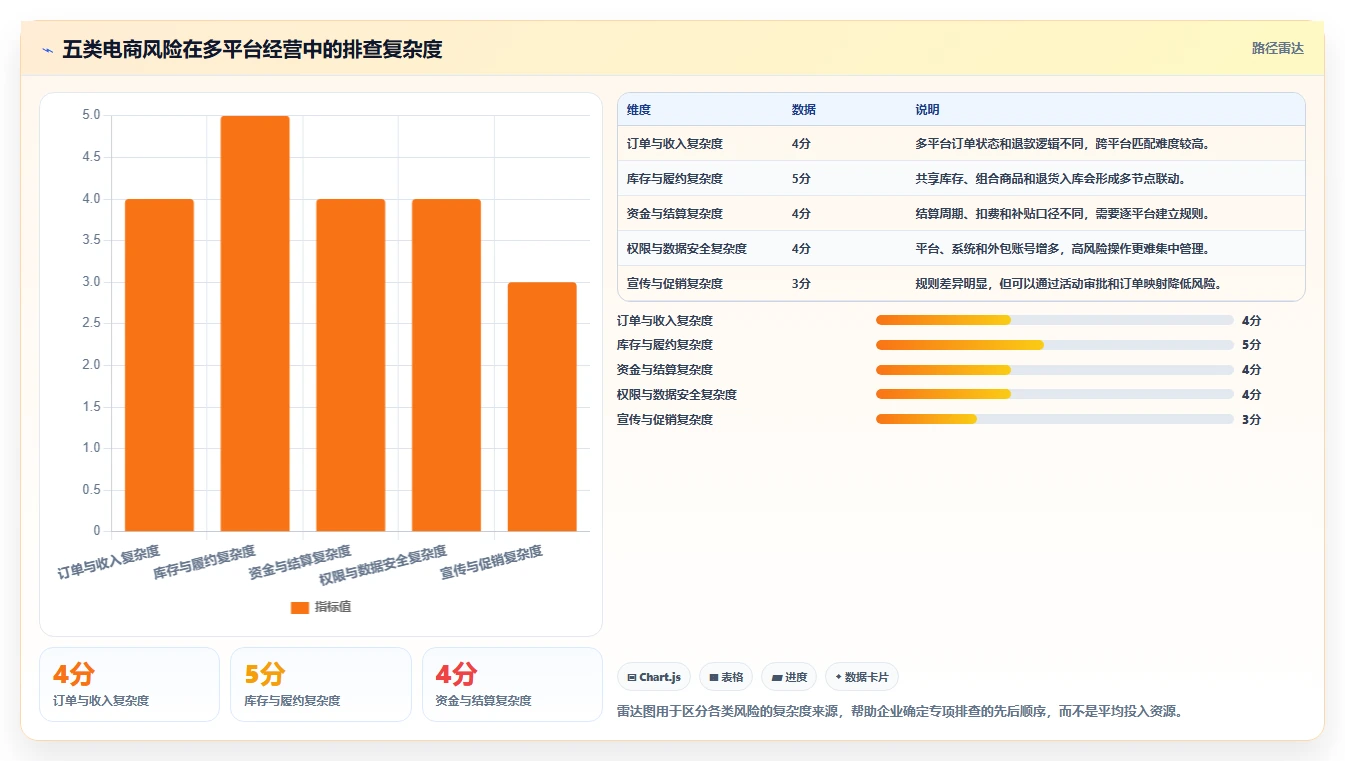Image resolution: width=1345 pixels, height=761 pixels.
Task: Click the description starting 规则差异明显
Action: [x=1070, y=284]
